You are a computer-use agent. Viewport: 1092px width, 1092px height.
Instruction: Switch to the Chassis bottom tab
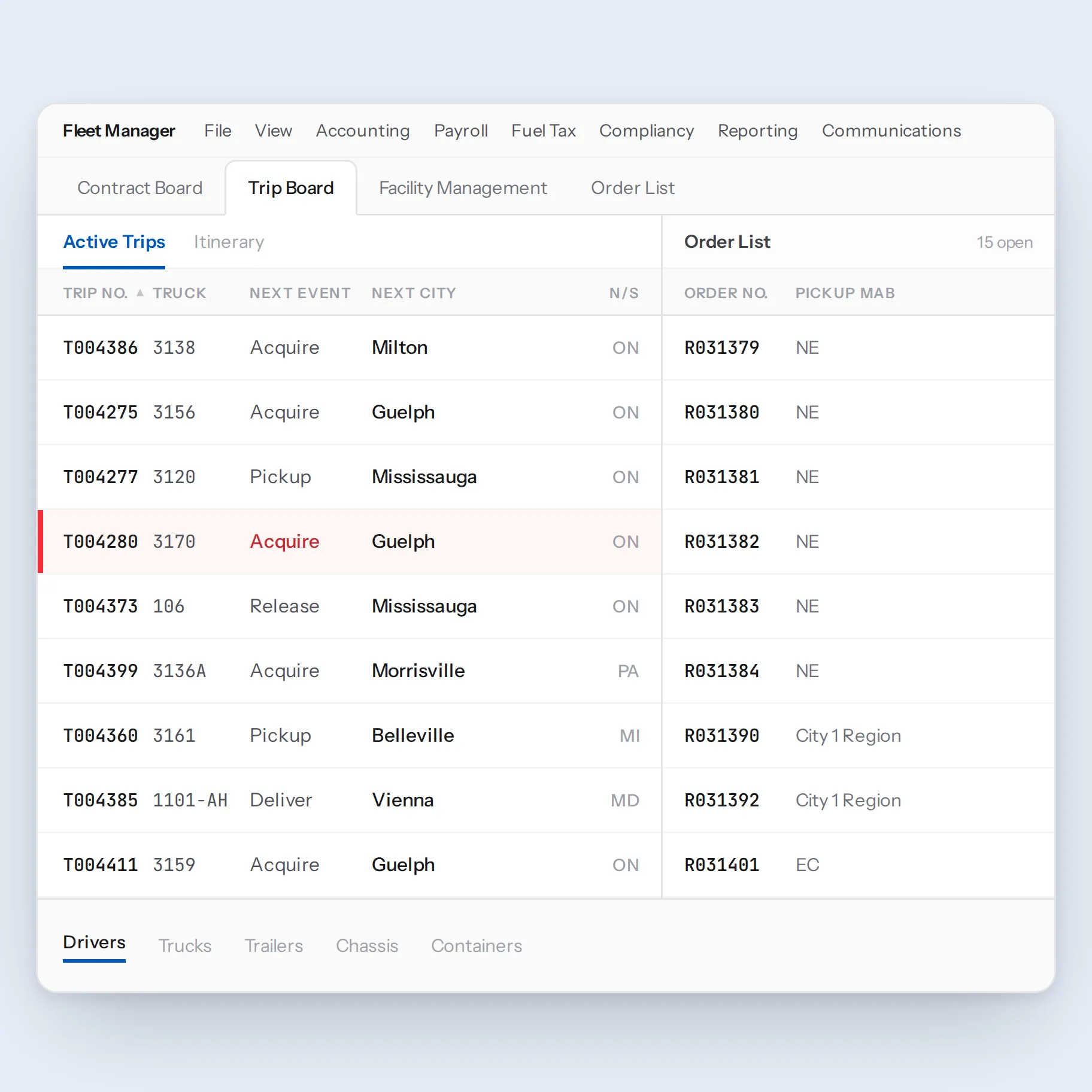[x=367, y=946]
